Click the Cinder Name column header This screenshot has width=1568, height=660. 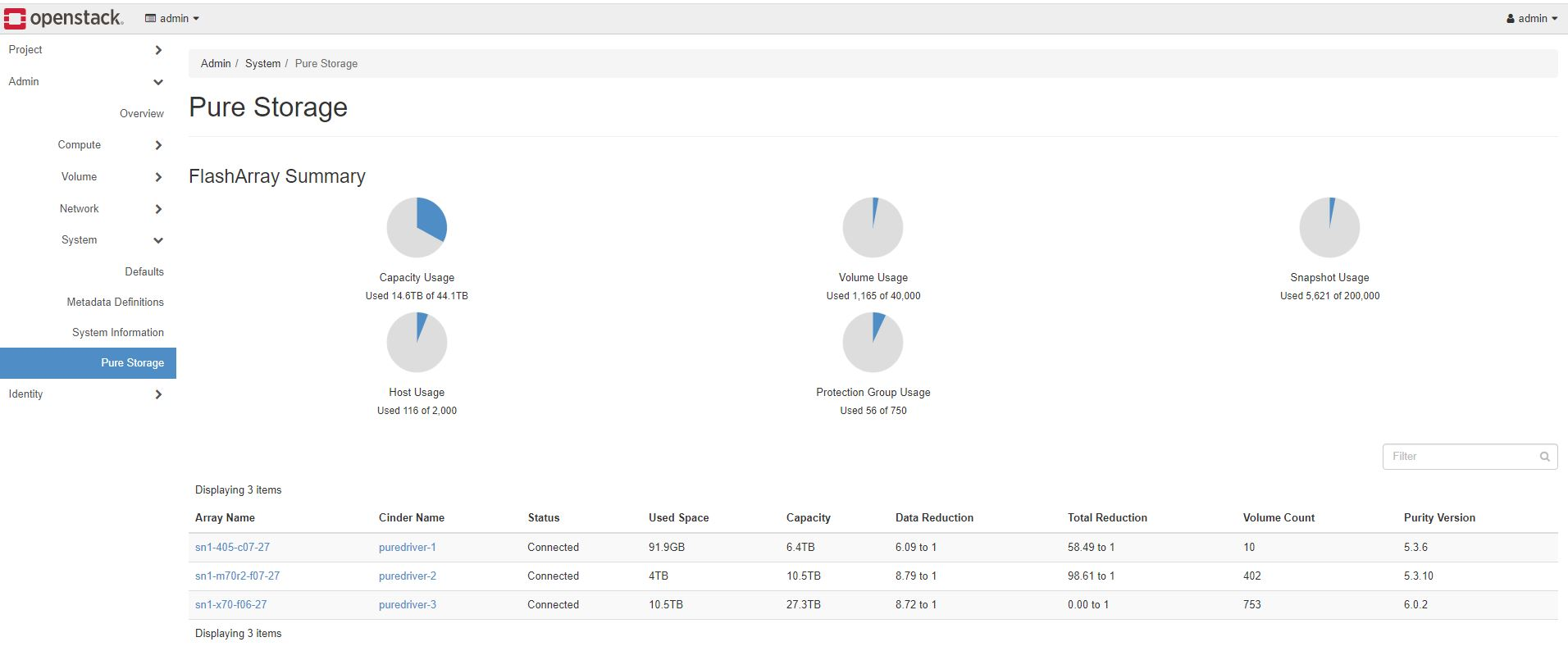point(412,517)
